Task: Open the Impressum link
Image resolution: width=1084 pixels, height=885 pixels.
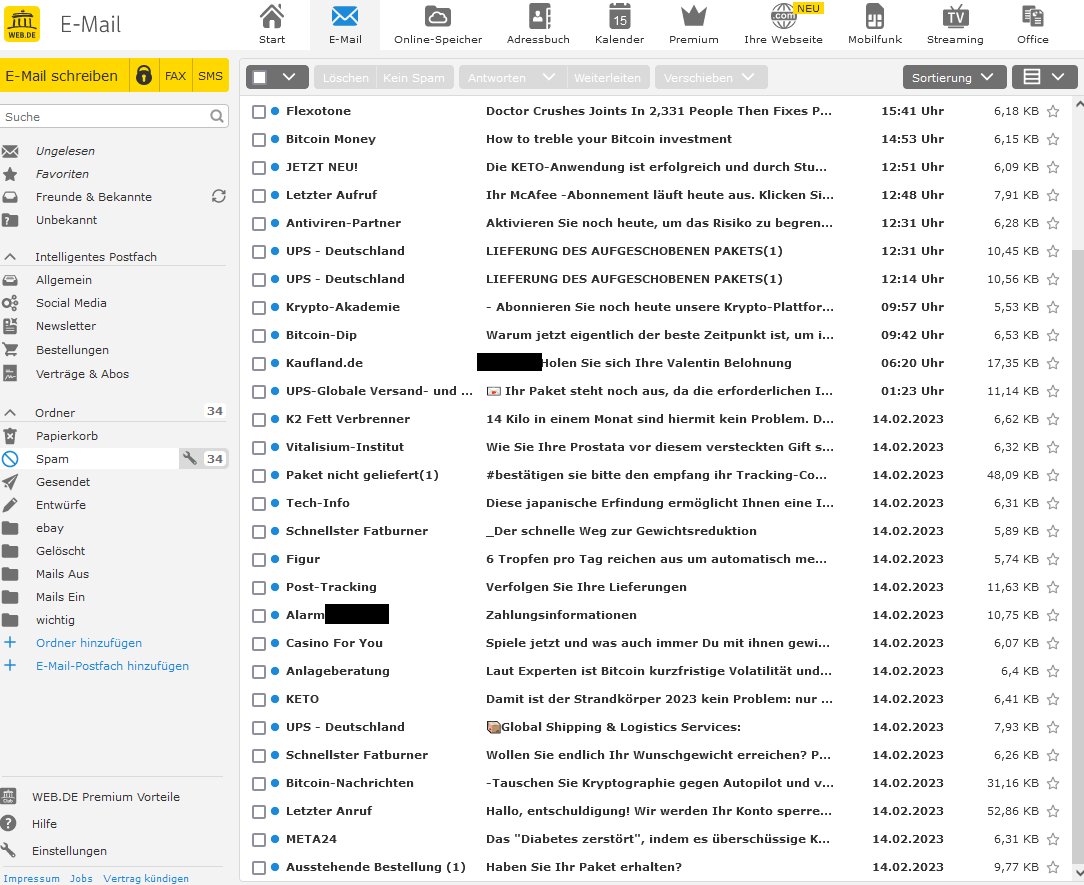Action: 32,878
